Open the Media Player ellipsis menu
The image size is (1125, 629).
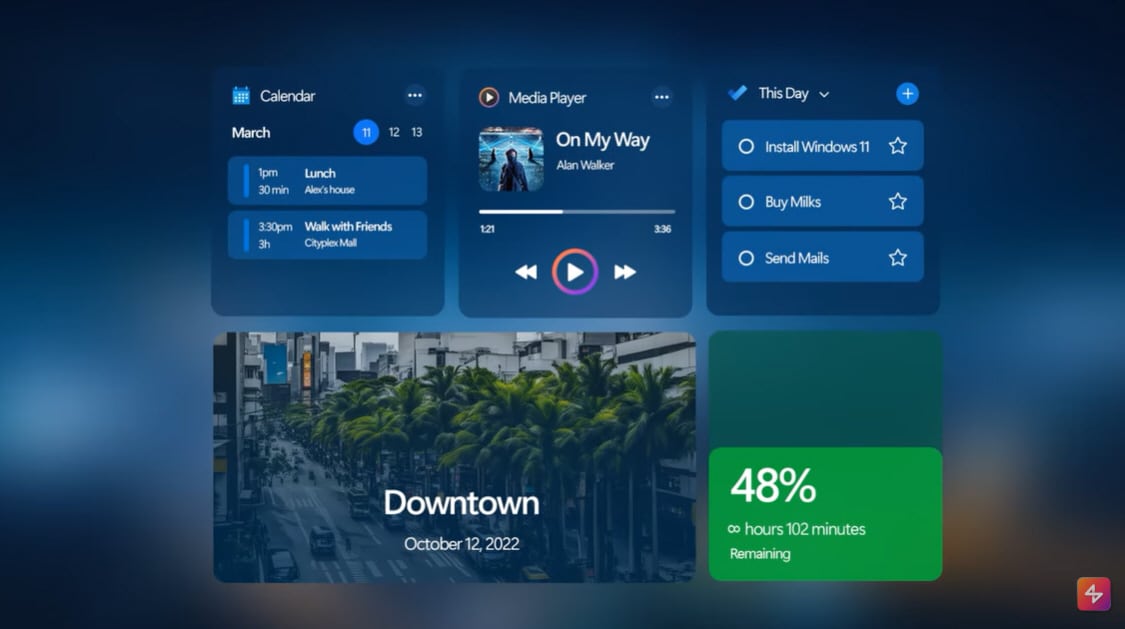tap(662, 97)
